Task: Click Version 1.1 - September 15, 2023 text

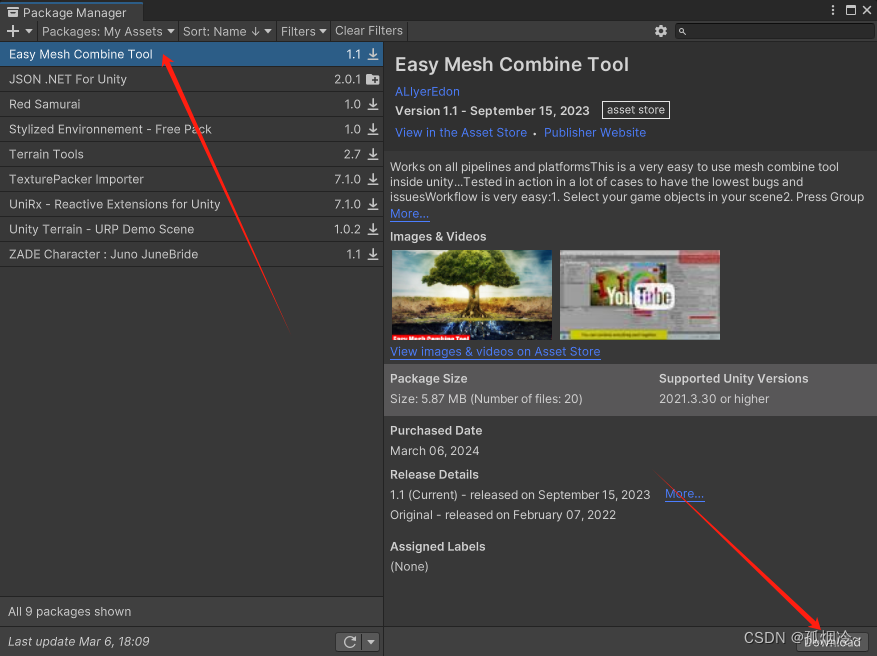Action: point(492,111)
